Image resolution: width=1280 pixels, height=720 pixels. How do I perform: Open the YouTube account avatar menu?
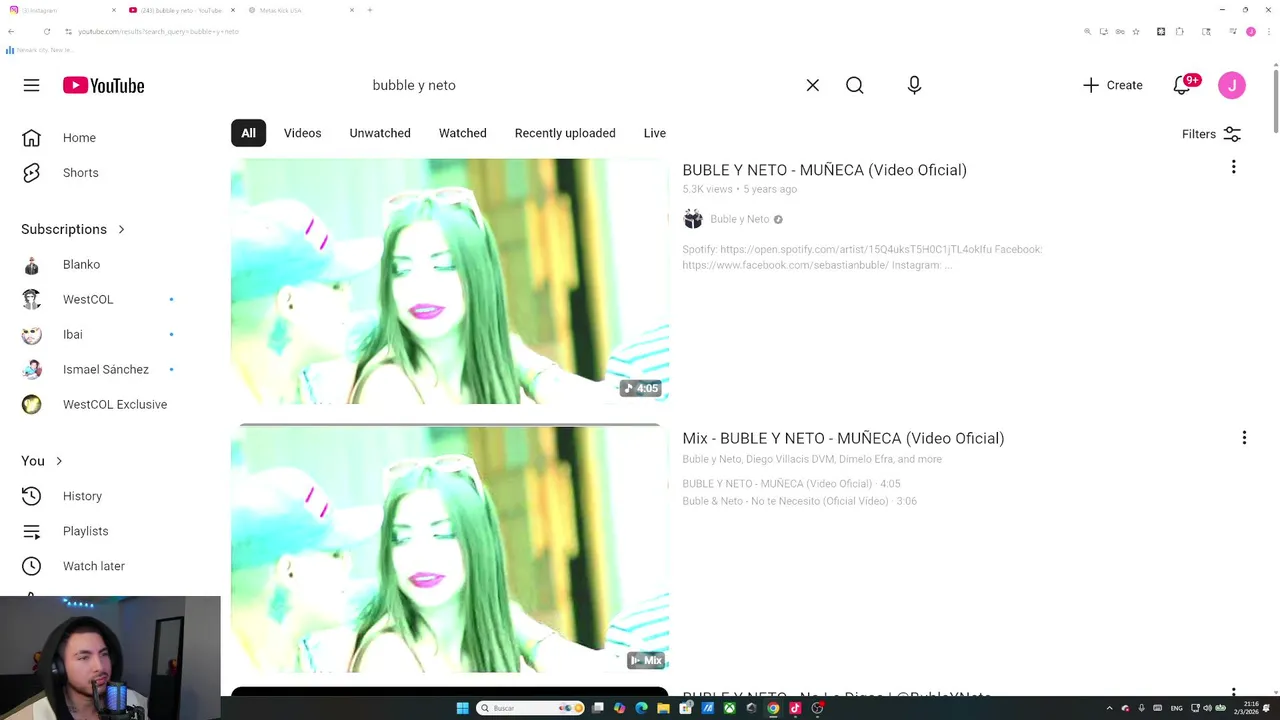tap(1232, 85)
